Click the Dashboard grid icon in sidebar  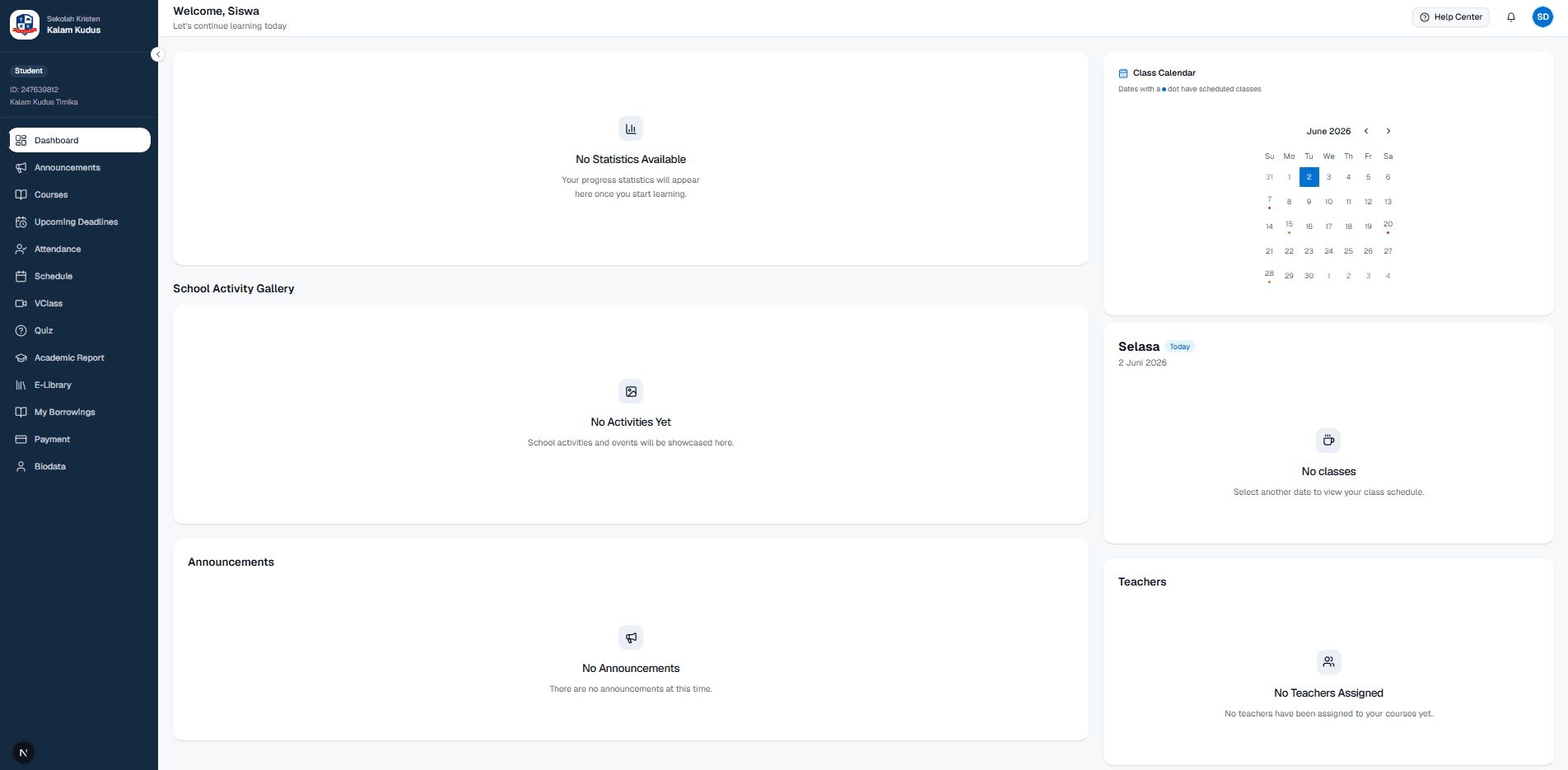21,140
